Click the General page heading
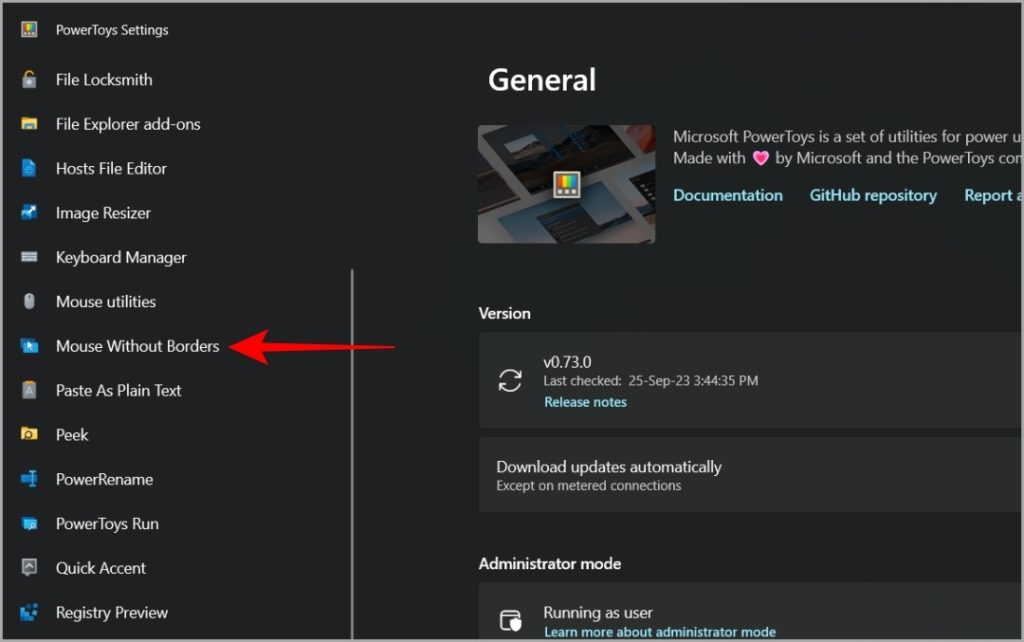The image size is (1024, 642). [x=542, y=80]
